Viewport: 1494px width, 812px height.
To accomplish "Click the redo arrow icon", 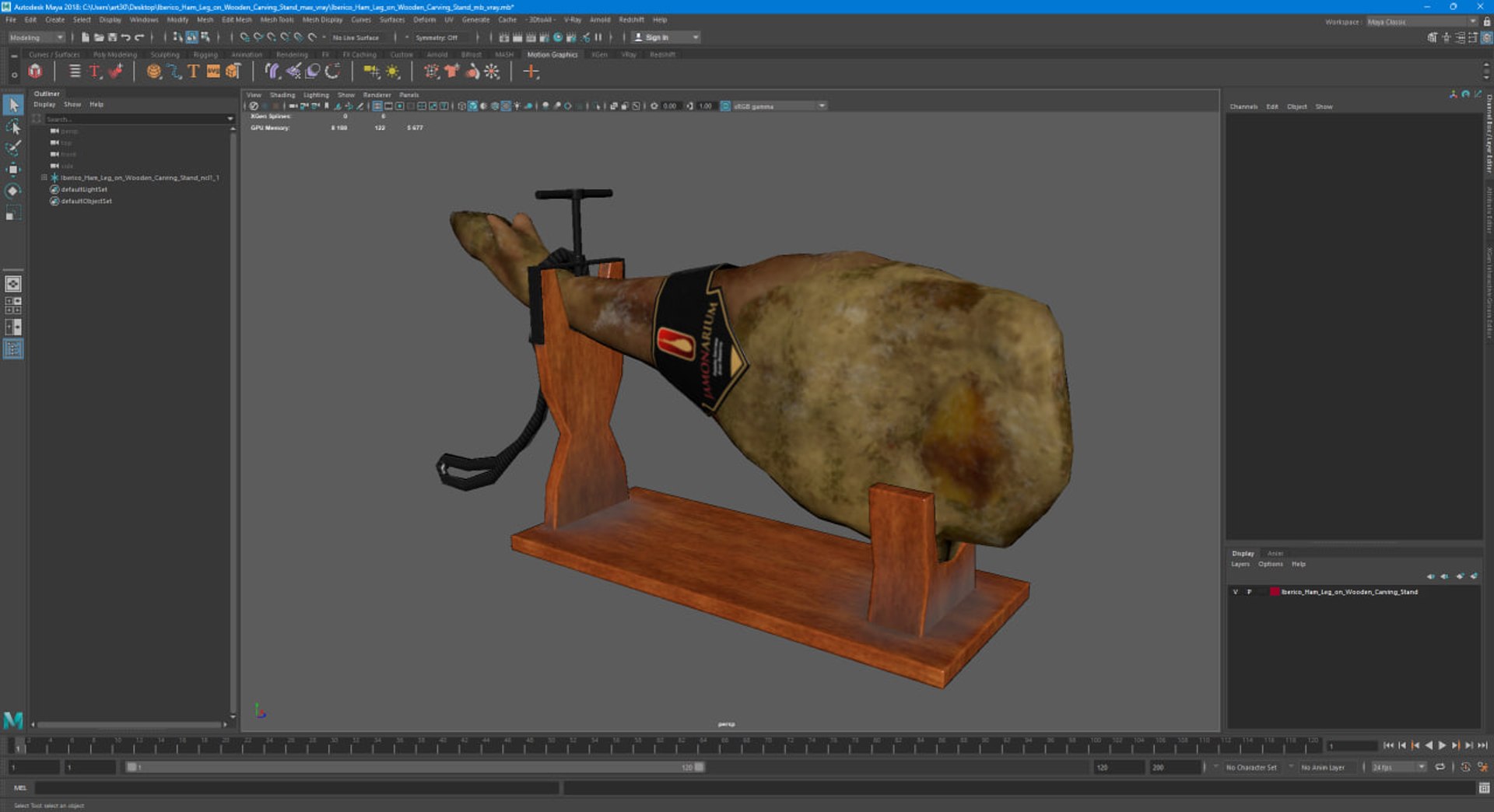I will pyautogui.click(x=139, y=37).
